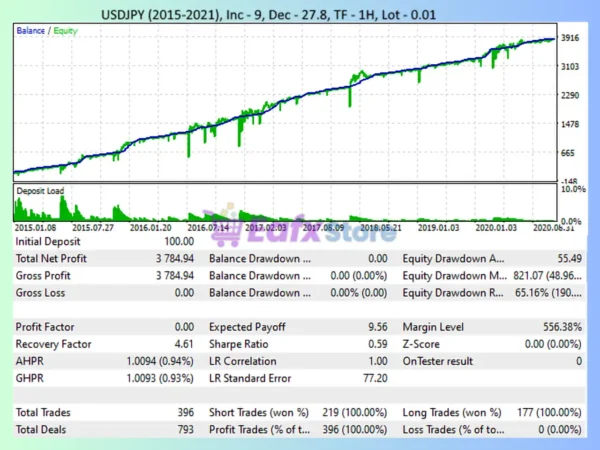Click the Total Trades label
The height and width of the screenshot is (450, 600).
point(43,412)
